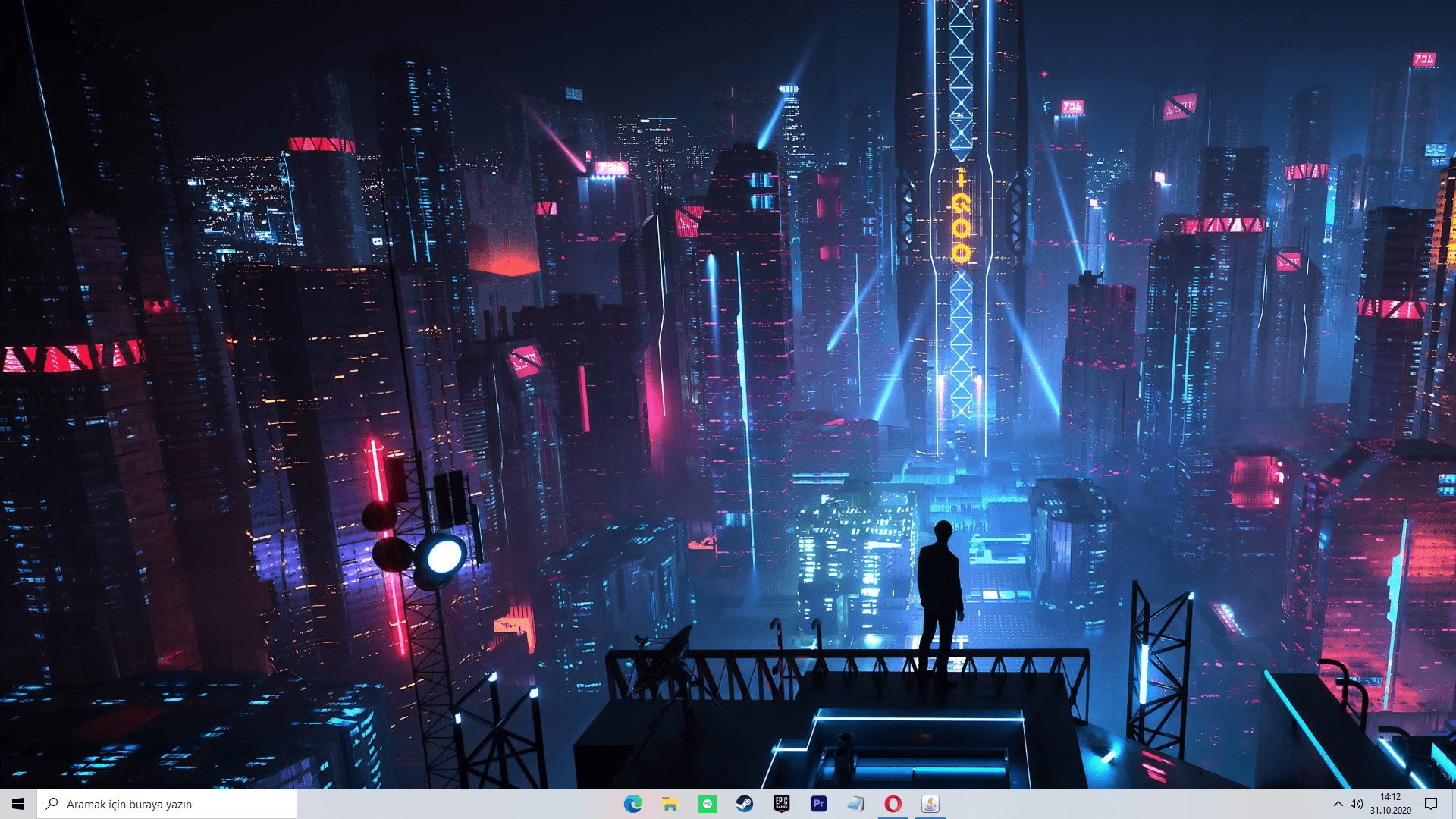The height and width of the screenshot is (819, 1456).
Task: Open the Spotify taskbar icon
Action: 707,804
